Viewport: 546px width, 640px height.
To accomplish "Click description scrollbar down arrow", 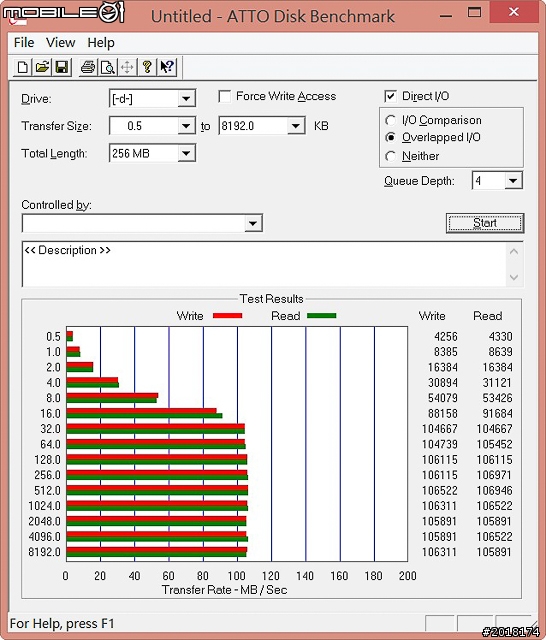I will 514,278.
